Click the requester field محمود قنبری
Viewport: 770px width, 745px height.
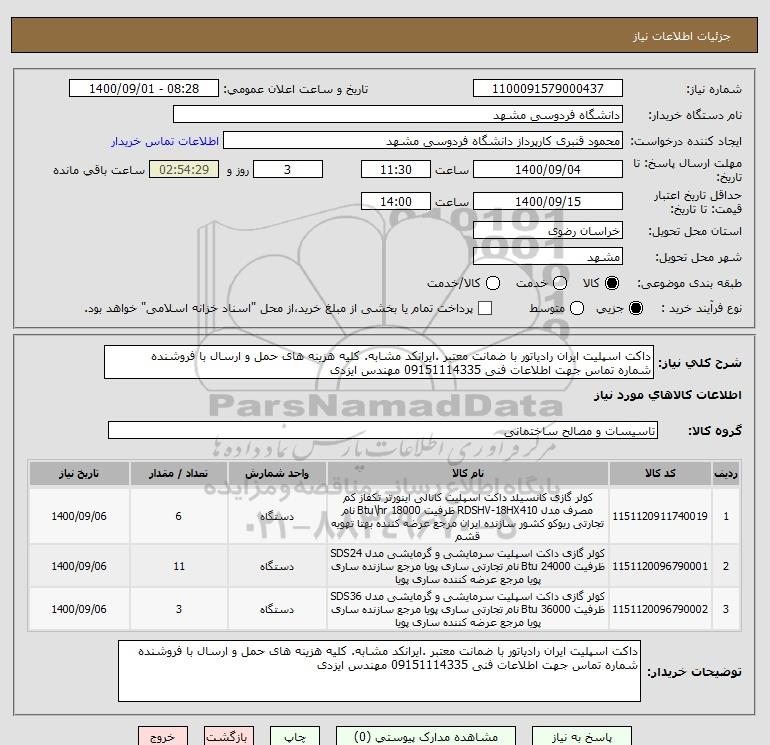[x=423, y=141]
